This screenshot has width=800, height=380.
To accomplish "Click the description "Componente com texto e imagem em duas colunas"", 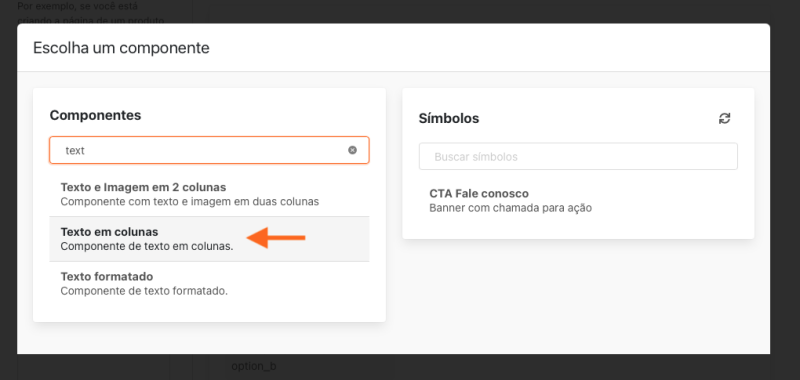I will [x=189, y=201].
